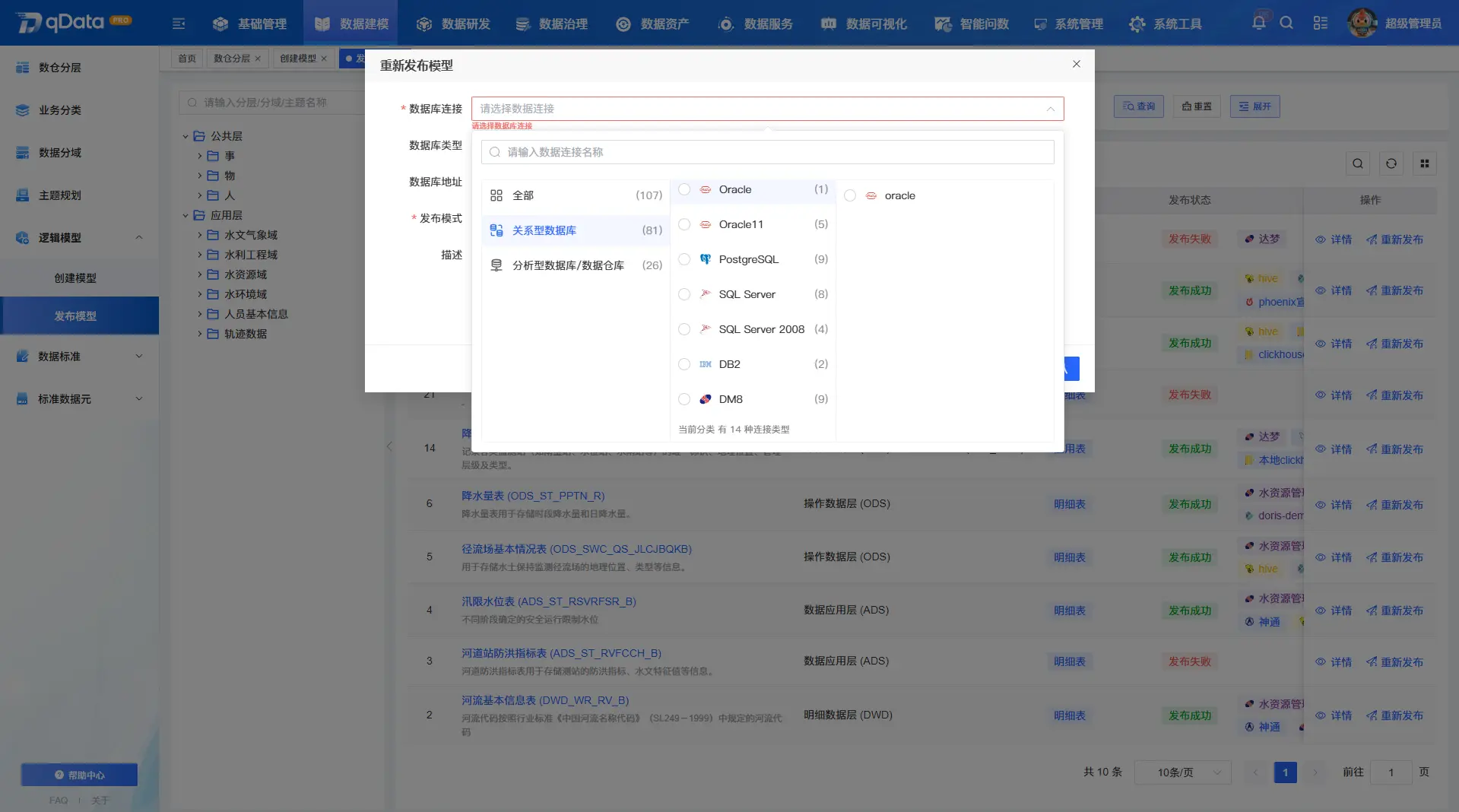Select the SQL Server 2008 radio button
This screenshot has height=812, width=1459.
click(684, 329)
